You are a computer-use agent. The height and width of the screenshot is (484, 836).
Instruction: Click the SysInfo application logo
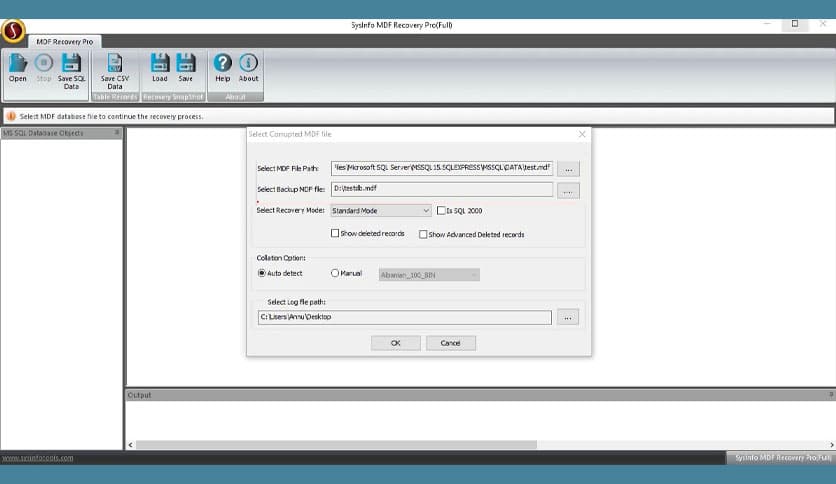click(13, 31)
